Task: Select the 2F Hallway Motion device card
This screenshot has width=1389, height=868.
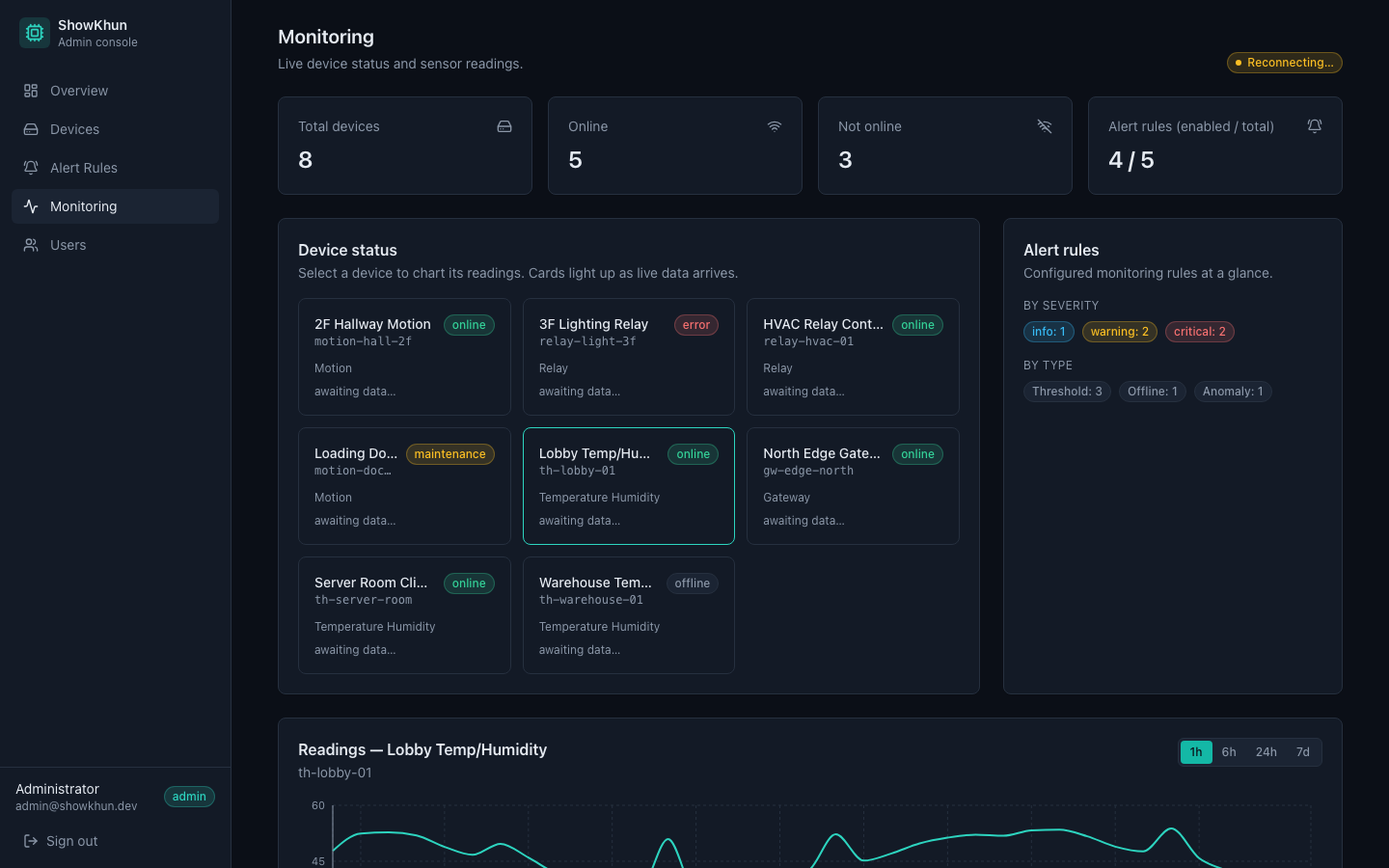Action: (x=404, y=357)
